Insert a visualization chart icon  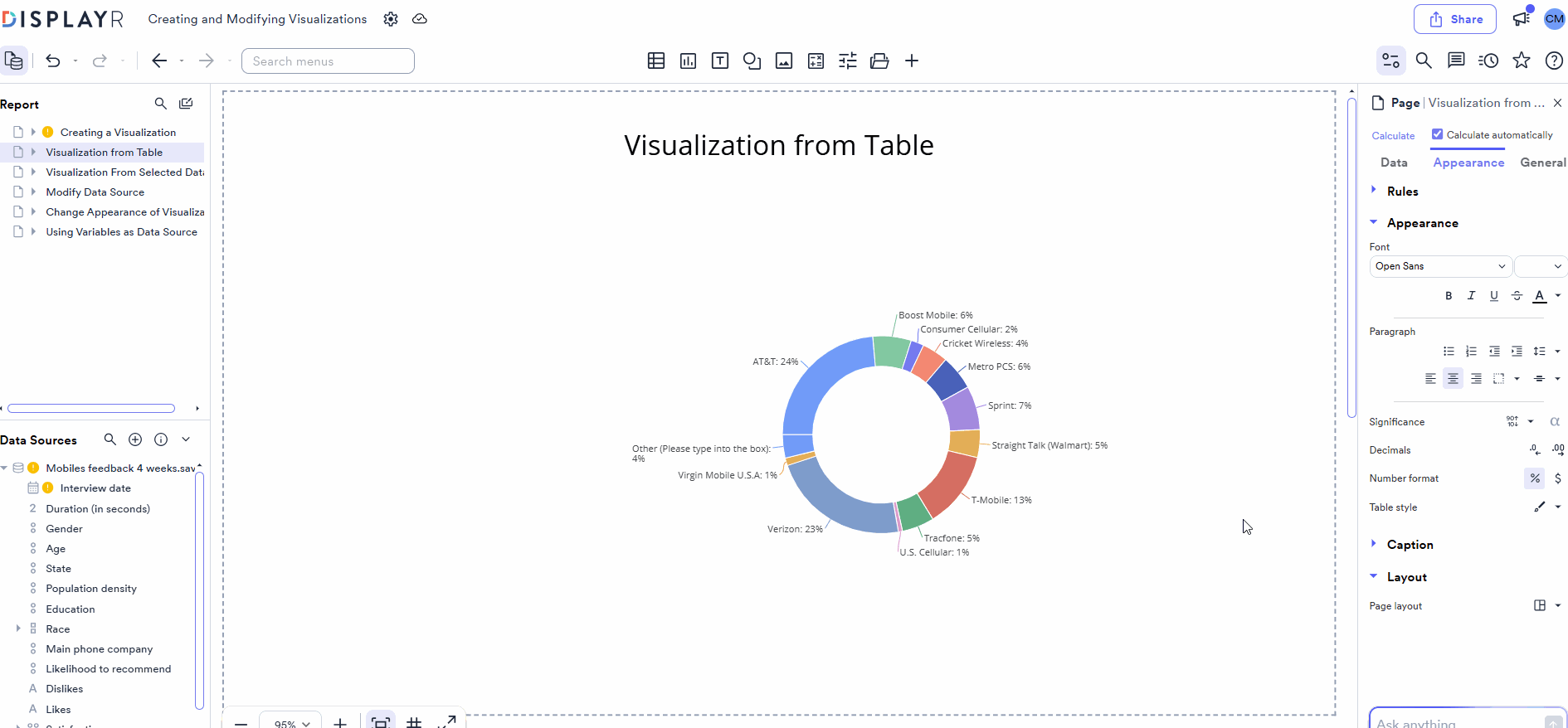688,61
